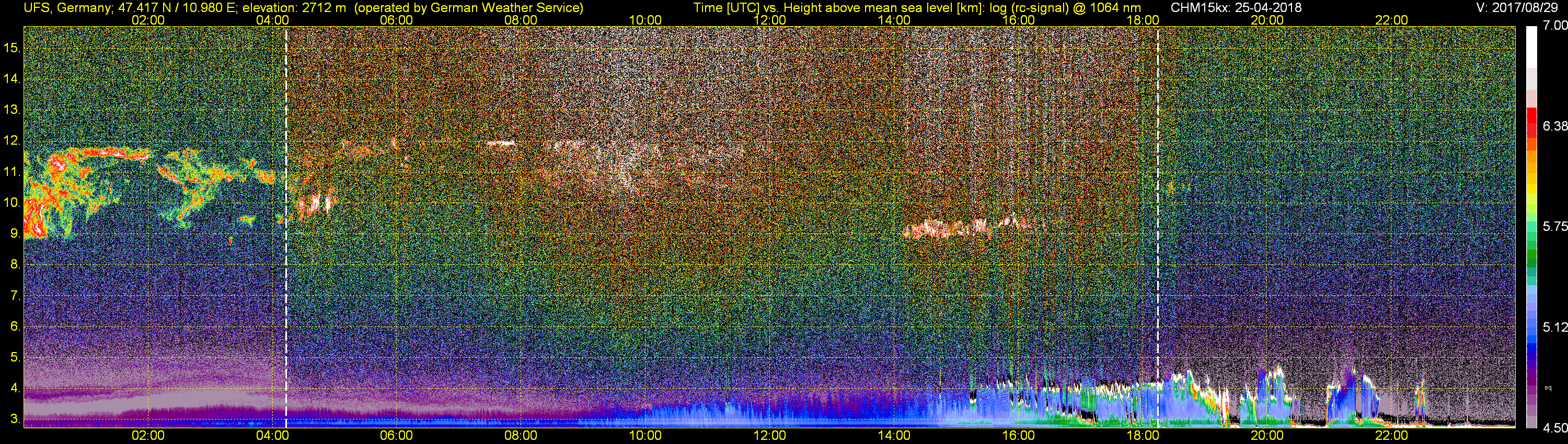Screen dimensions: 1568x444
Task: Click the 02:00 label on the top time axis
Action: [x=148, y=20]
